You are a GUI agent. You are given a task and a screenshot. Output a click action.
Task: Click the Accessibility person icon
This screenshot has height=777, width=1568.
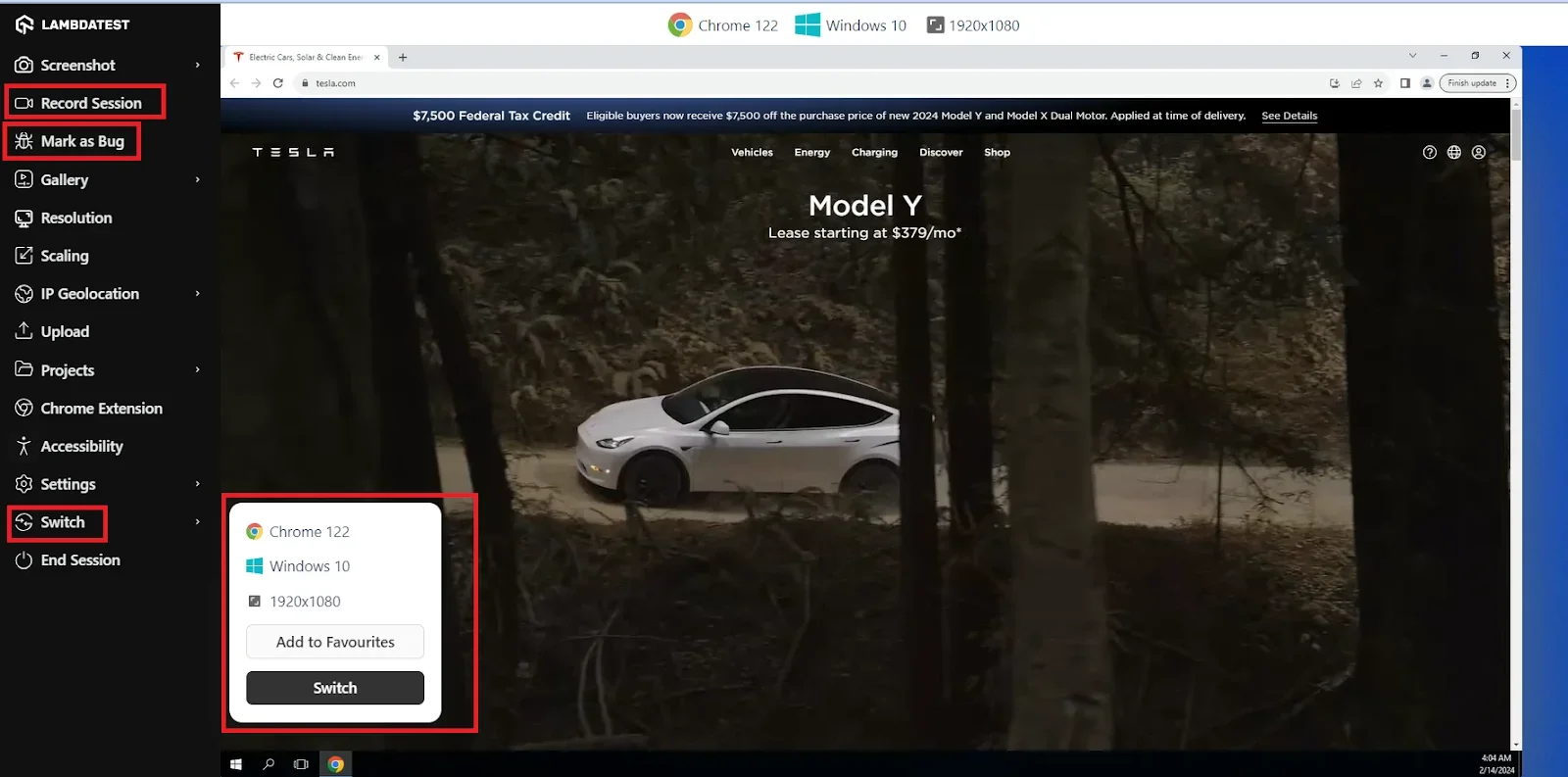24,446
